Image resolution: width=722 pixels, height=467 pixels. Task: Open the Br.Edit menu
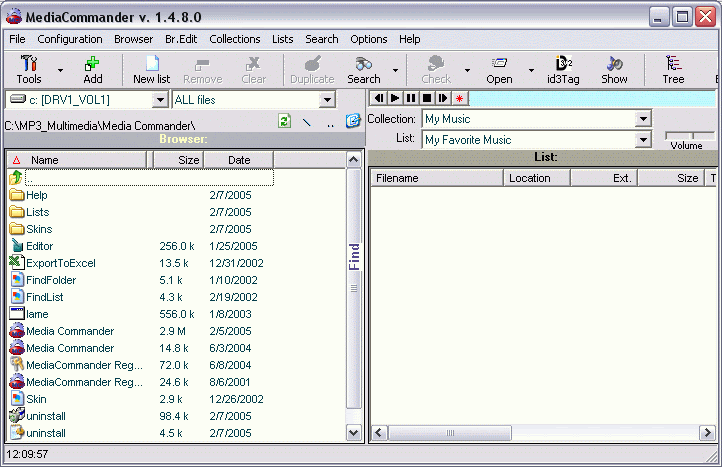181,39
